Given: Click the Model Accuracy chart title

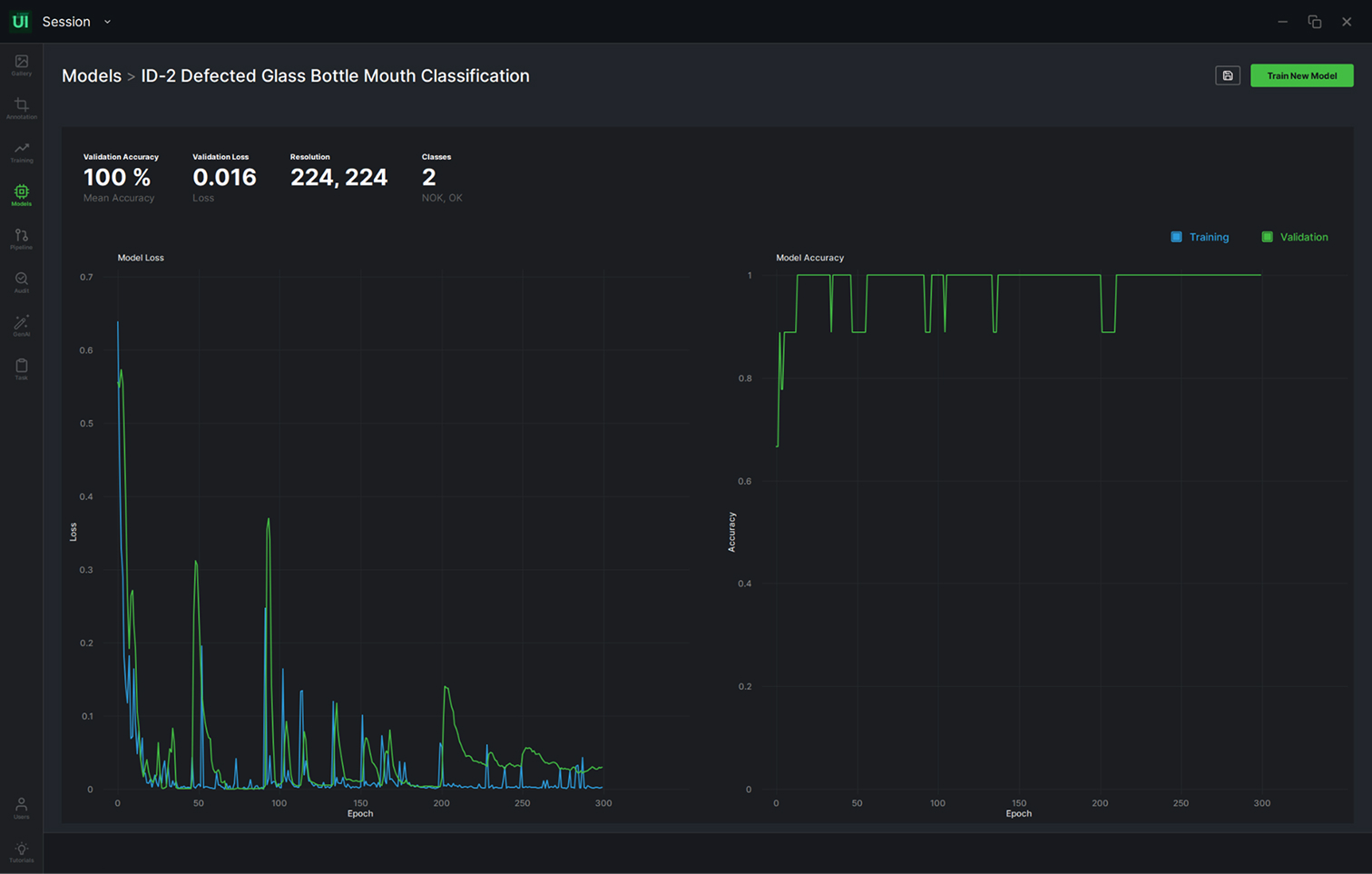Looking at the screenshot, I should tap(809, 258).
